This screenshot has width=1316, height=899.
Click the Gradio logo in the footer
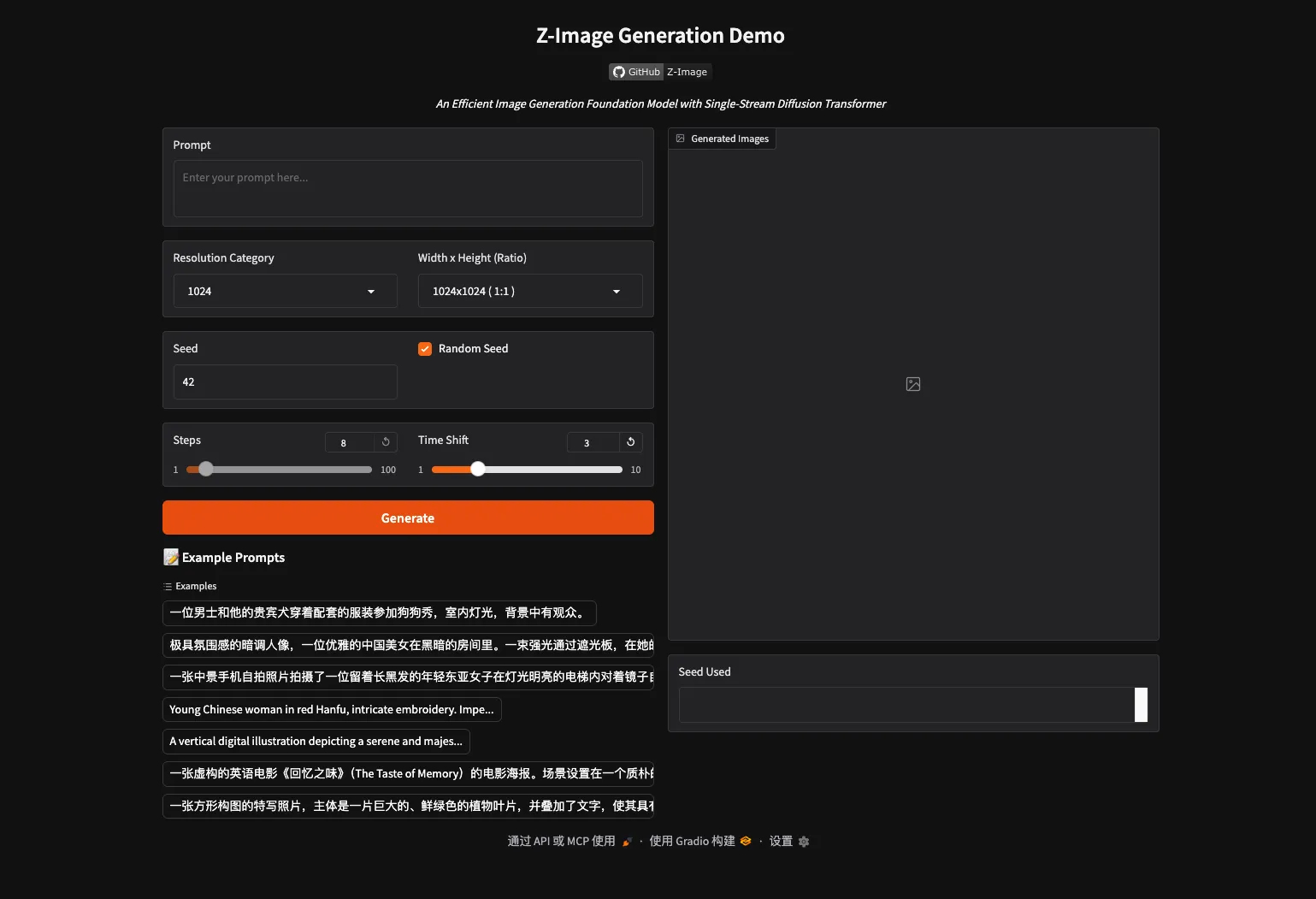point(745,841)
